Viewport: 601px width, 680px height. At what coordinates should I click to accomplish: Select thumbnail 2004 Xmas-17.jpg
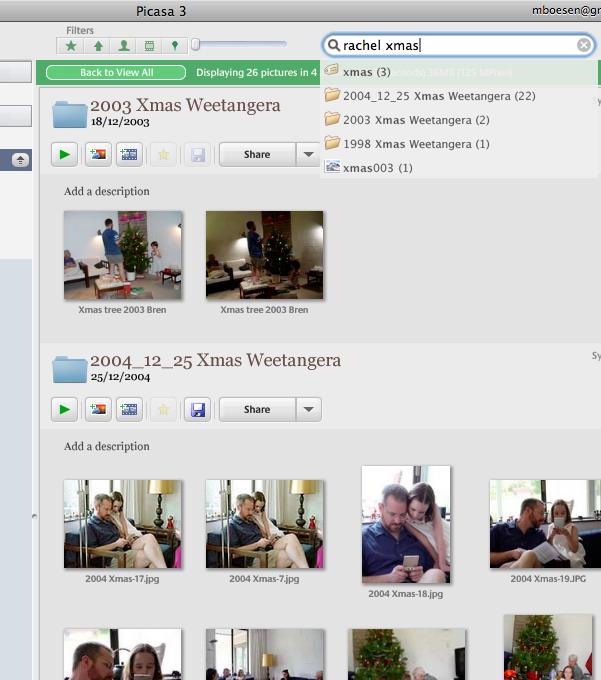(x=123, y=524)
